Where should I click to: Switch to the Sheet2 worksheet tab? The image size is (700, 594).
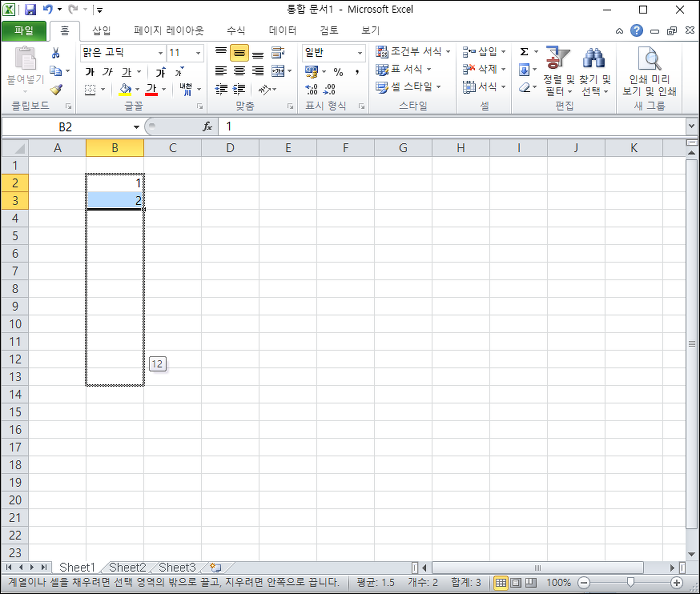pyautogui.click(x=128, y=568)
